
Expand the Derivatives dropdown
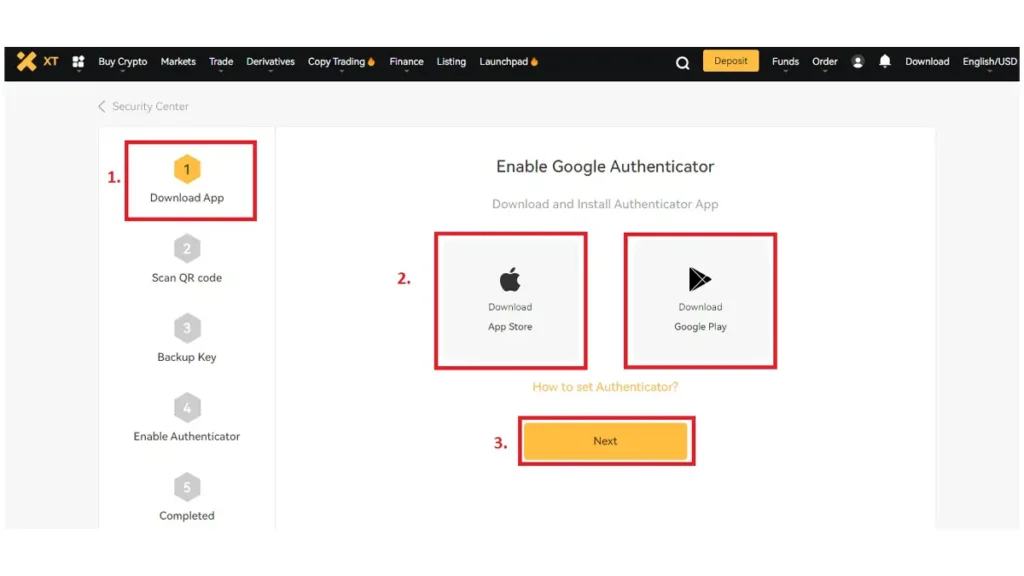pyautogui.click(x=270, y=61)
